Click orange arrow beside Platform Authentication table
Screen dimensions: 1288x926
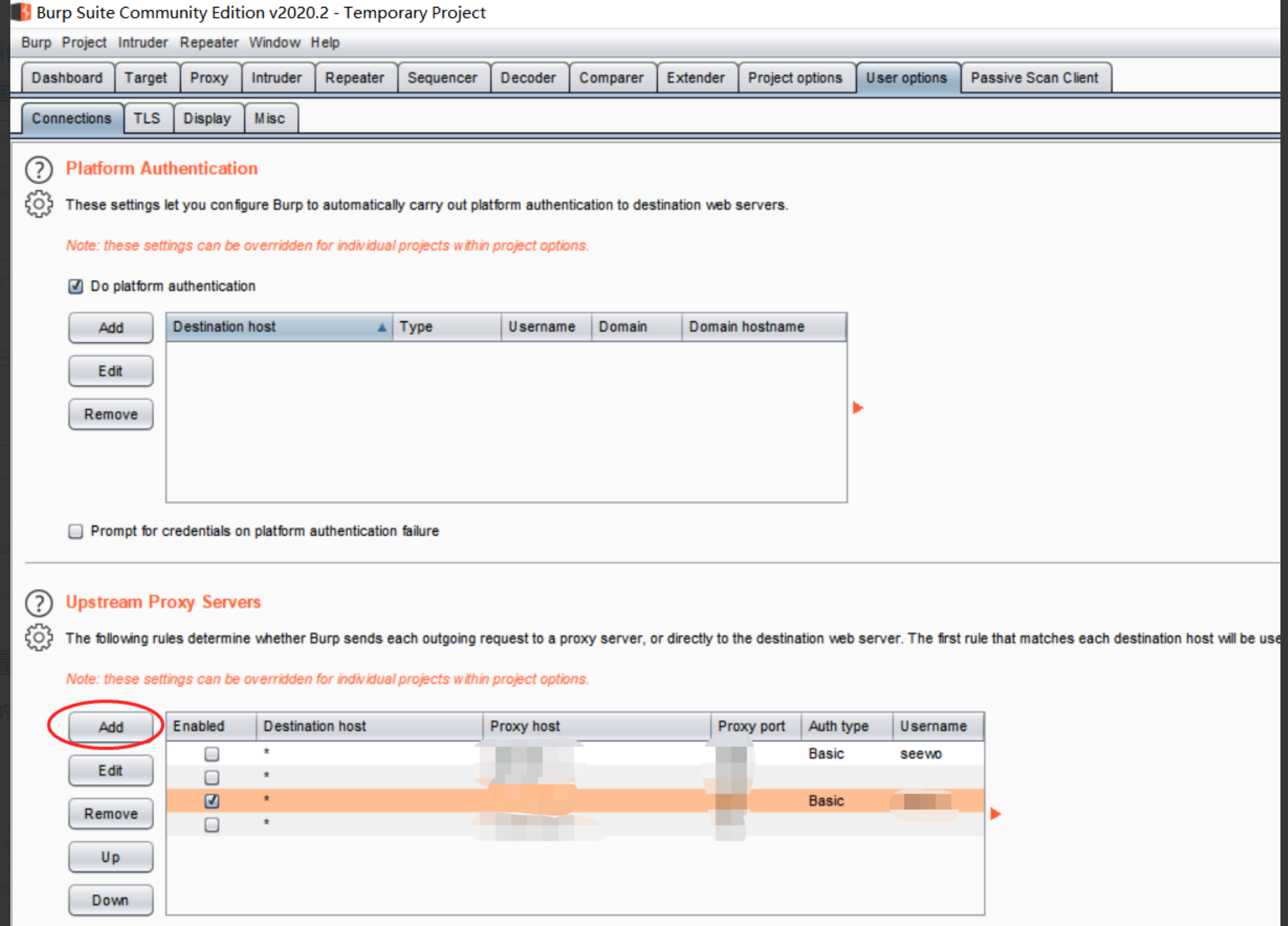point(858,408)
